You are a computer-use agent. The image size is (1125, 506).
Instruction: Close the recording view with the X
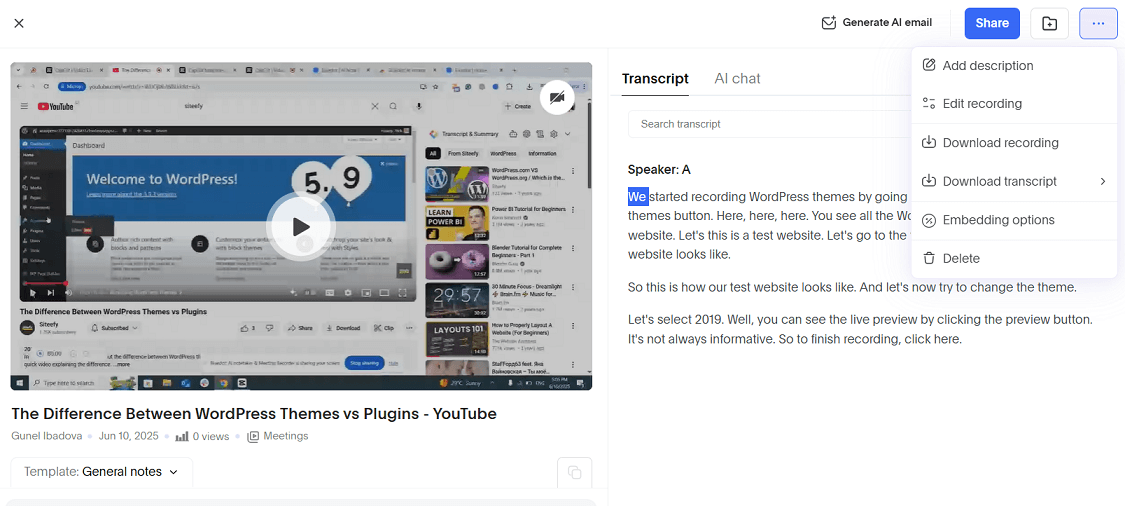pos(19,23)
